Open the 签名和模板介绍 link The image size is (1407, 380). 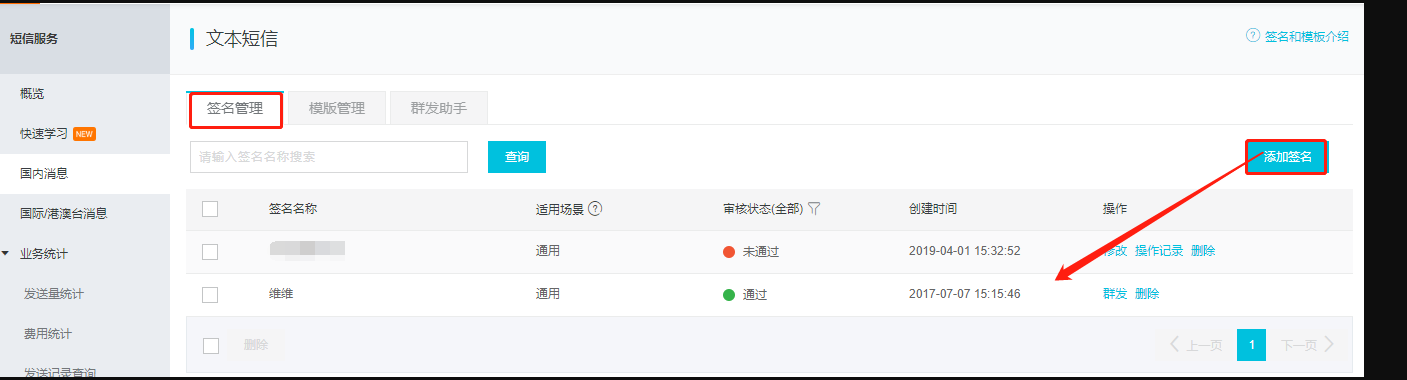(x=1307, y=36)
